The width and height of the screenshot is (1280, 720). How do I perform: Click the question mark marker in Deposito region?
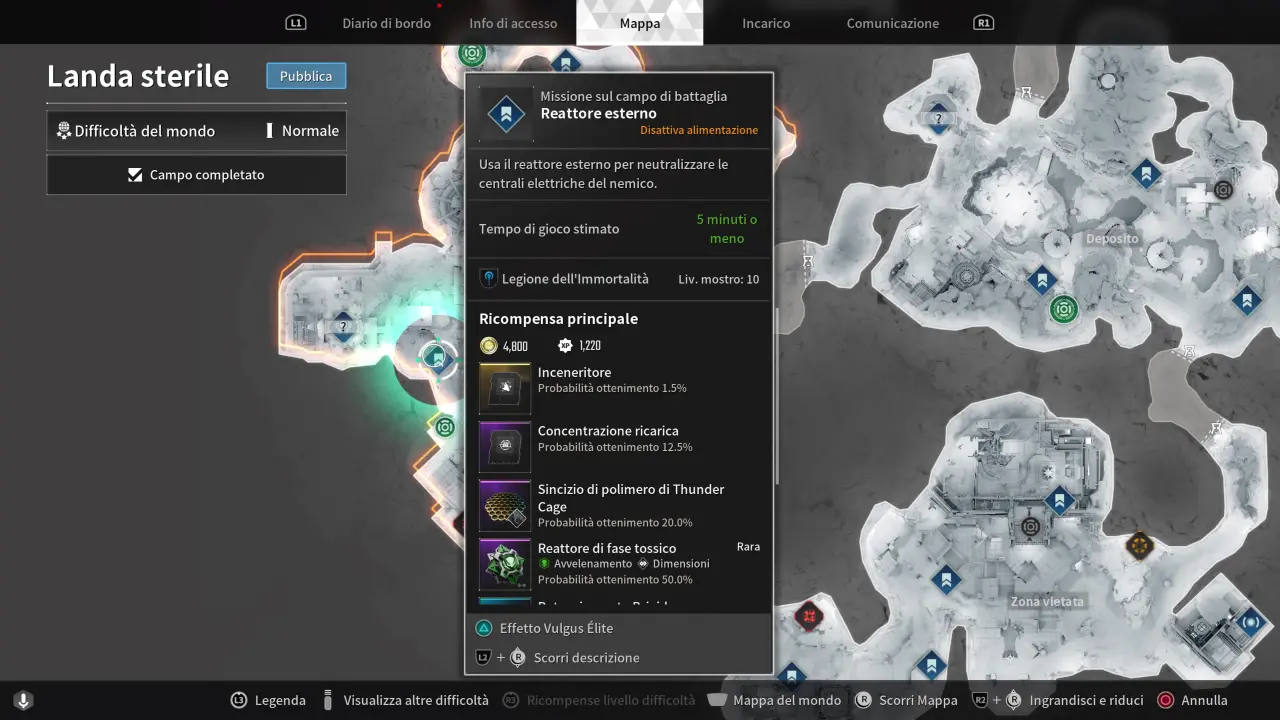(x=938, y=119)
